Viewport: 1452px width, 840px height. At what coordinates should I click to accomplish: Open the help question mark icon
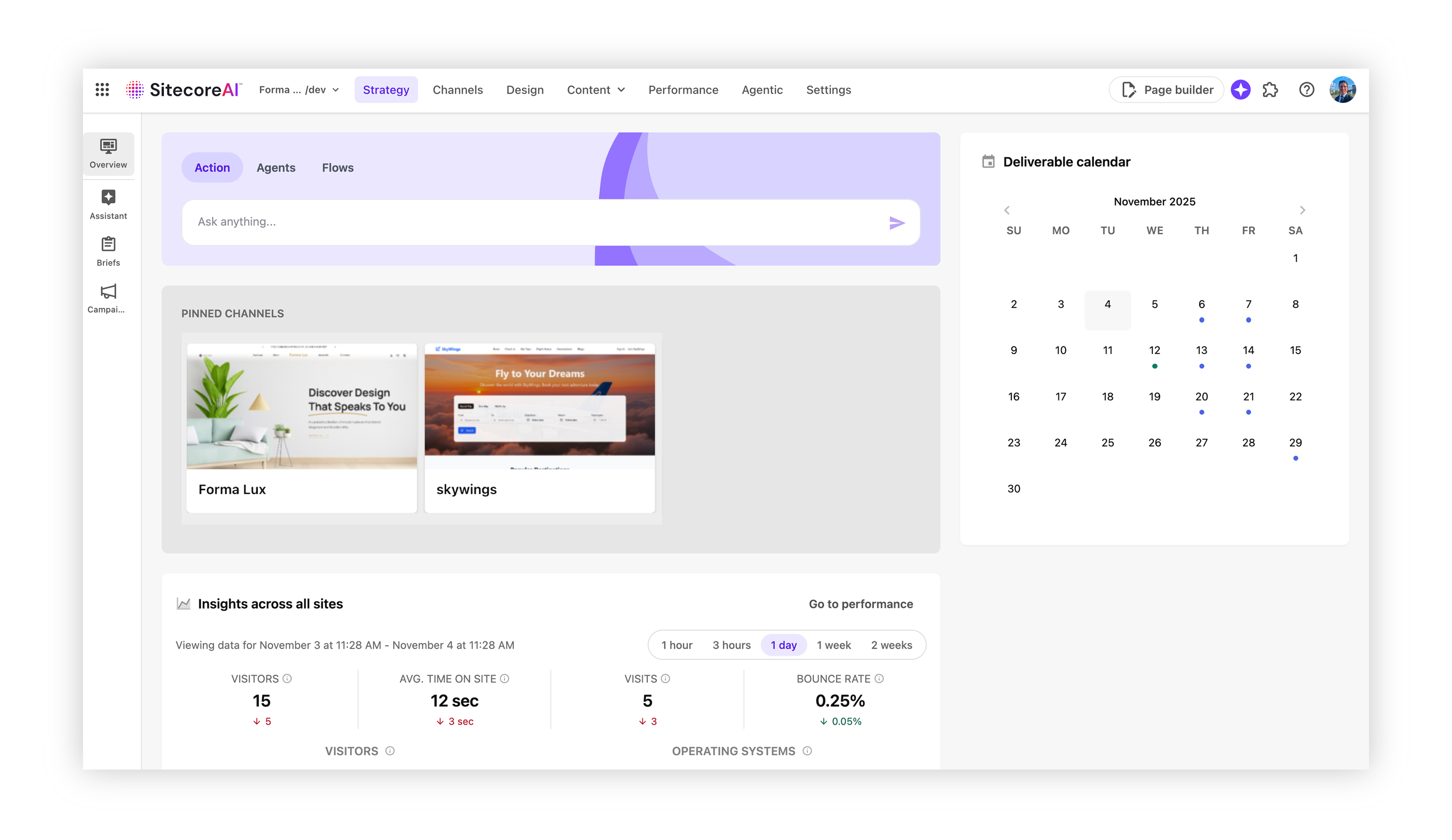1306,90
